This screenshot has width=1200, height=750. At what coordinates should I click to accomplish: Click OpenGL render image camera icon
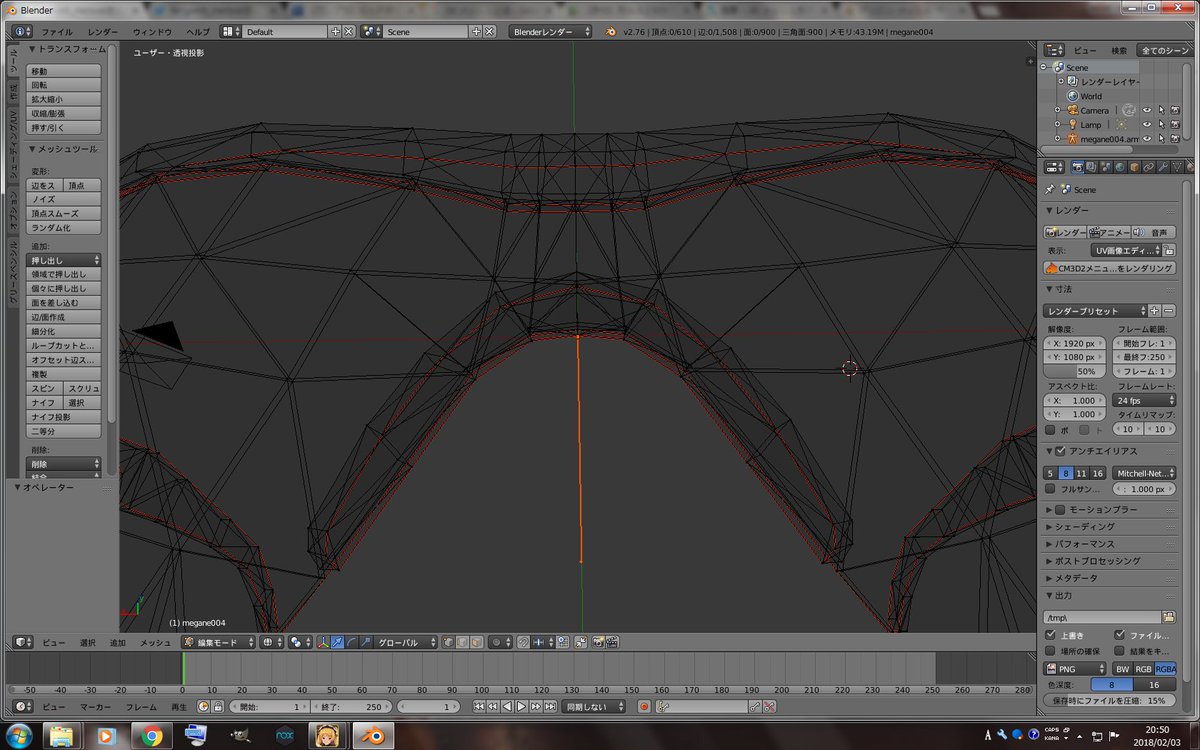coord(597,643)
